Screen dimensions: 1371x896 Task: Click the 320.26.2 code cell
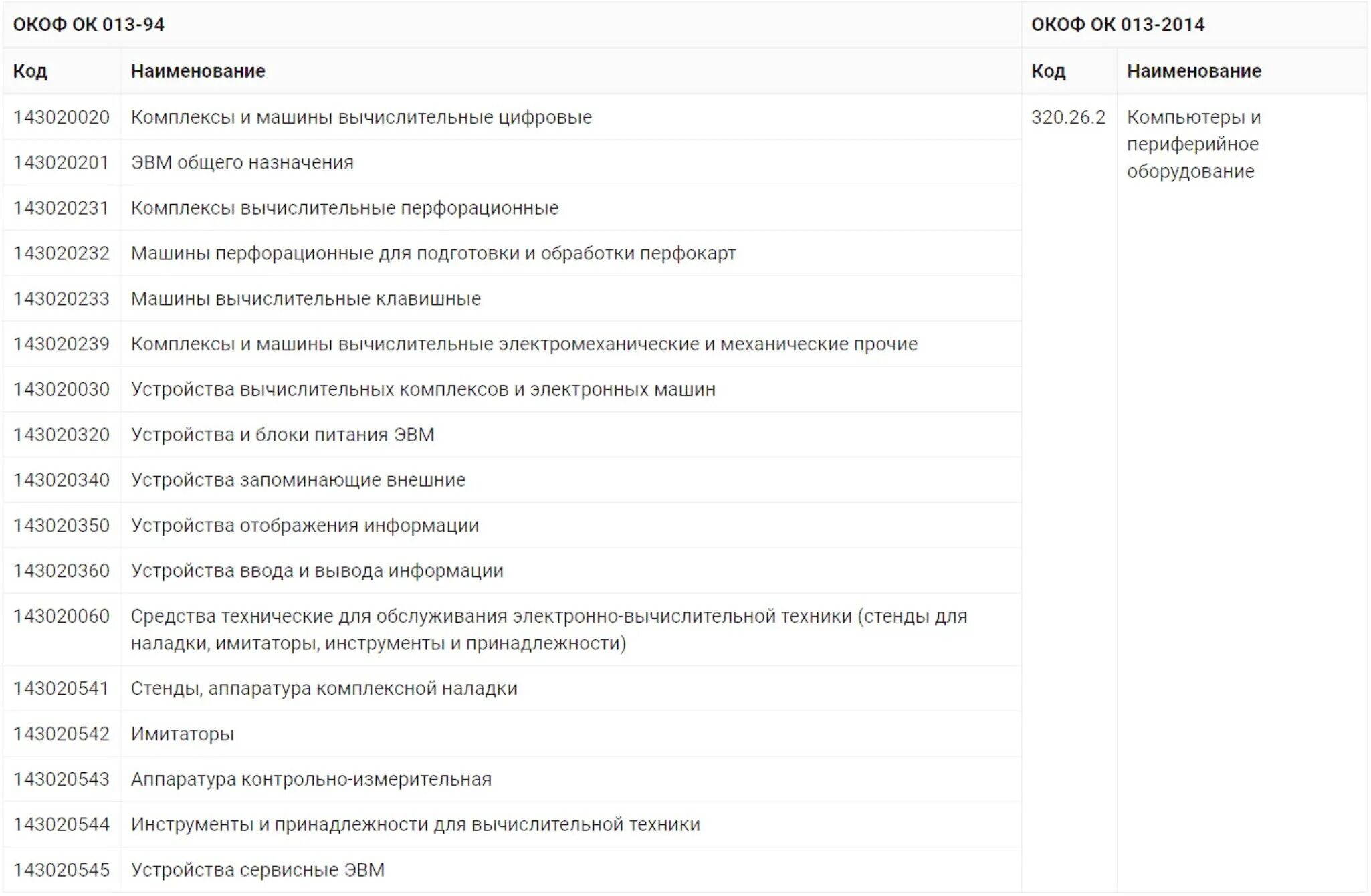pyautogui.click(x=1069, y=493)
